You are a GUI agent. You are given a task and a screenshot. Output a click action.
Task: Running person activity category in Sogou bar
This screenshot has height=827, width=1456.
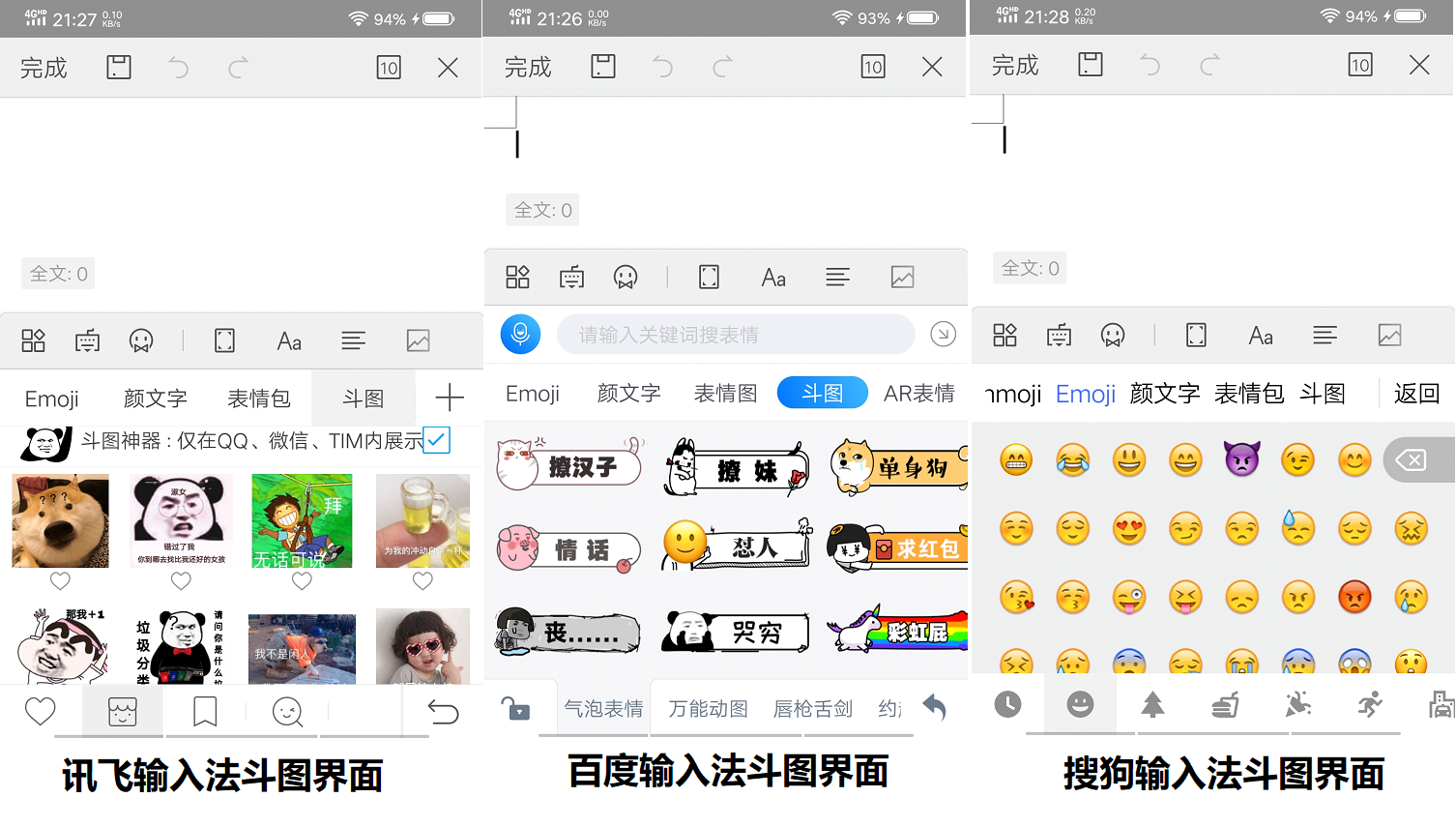[x=1369, y=705]
